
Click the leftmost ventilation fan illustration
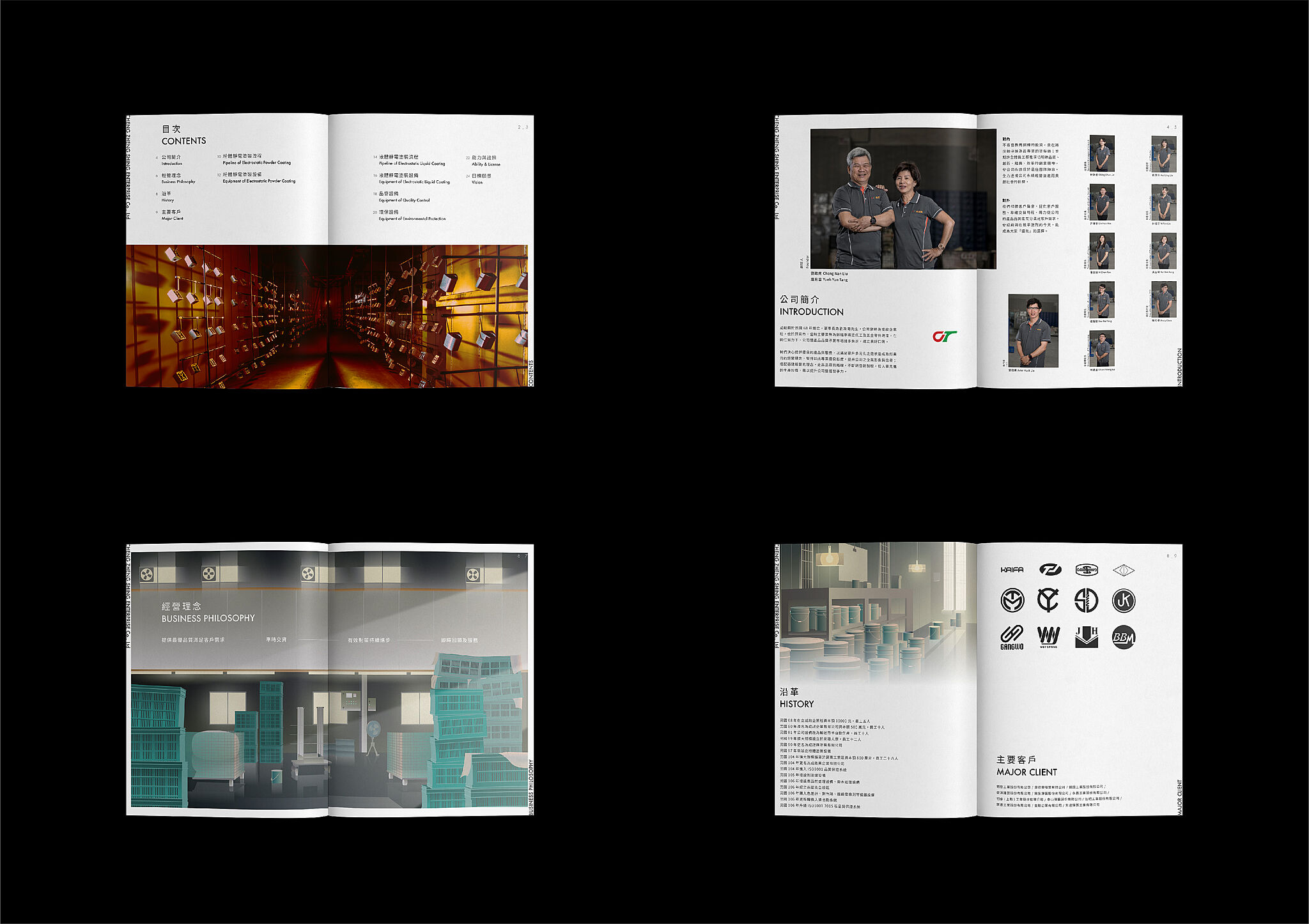point(147,574)
